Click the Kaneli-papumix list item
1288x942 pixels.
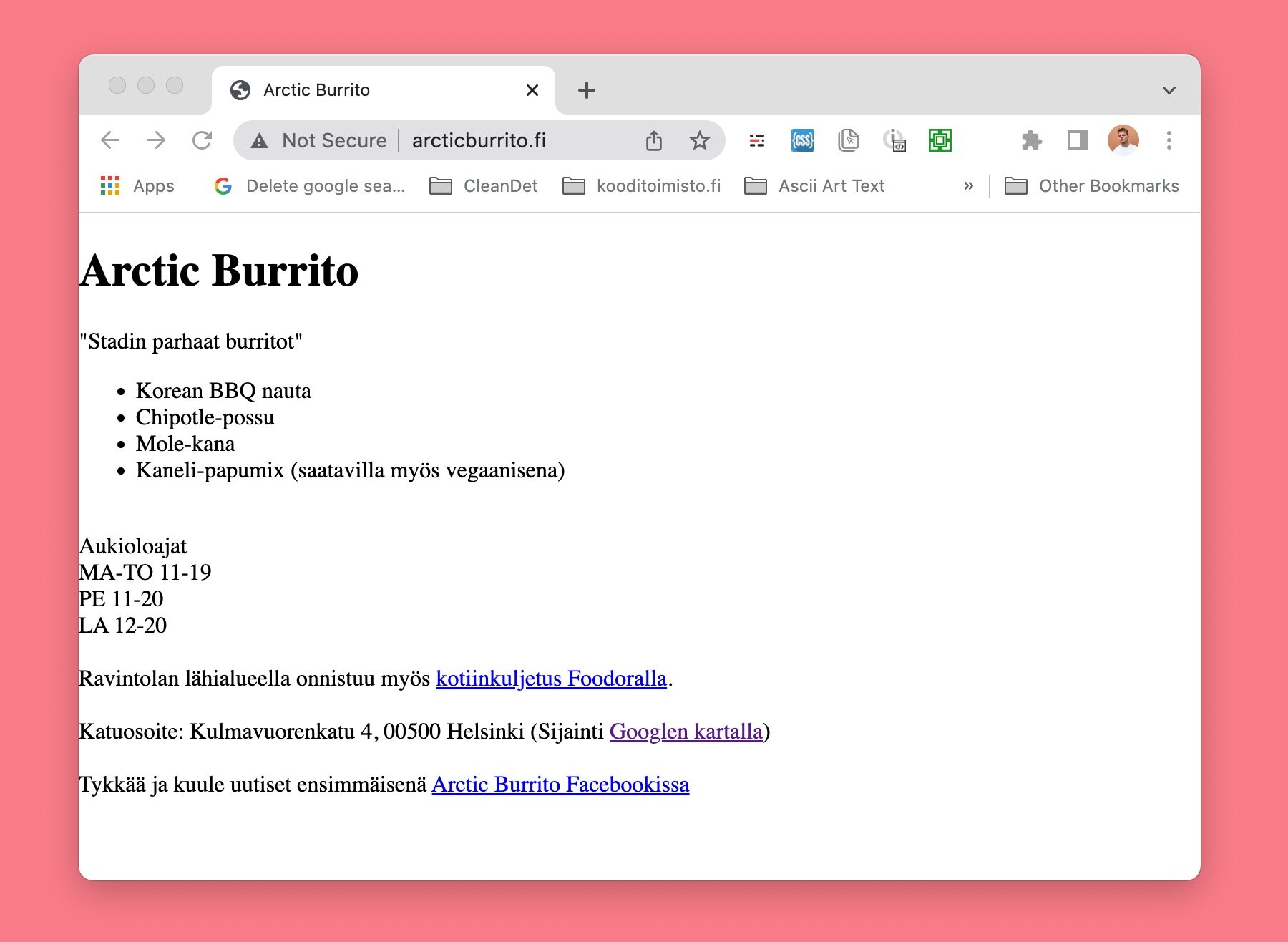point(351,470)
